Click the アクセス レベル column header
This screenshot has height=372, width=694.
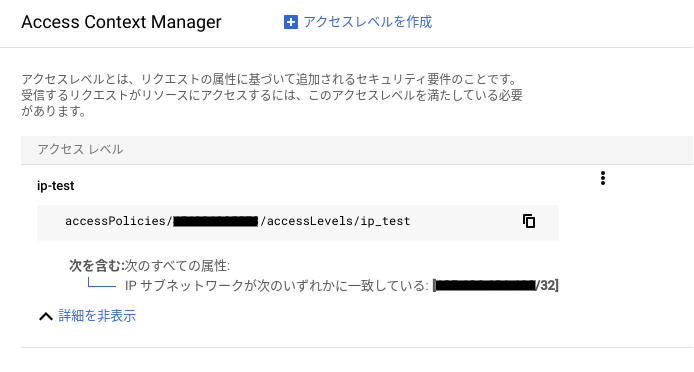pos(80,149)
